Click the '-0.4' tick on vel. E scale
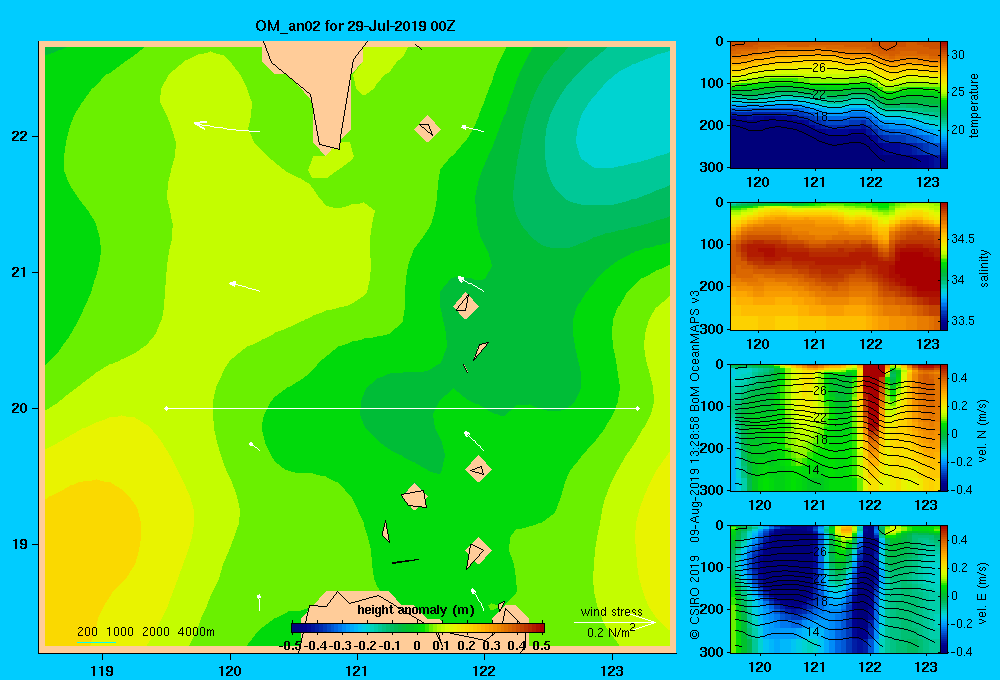 (961, 652)
